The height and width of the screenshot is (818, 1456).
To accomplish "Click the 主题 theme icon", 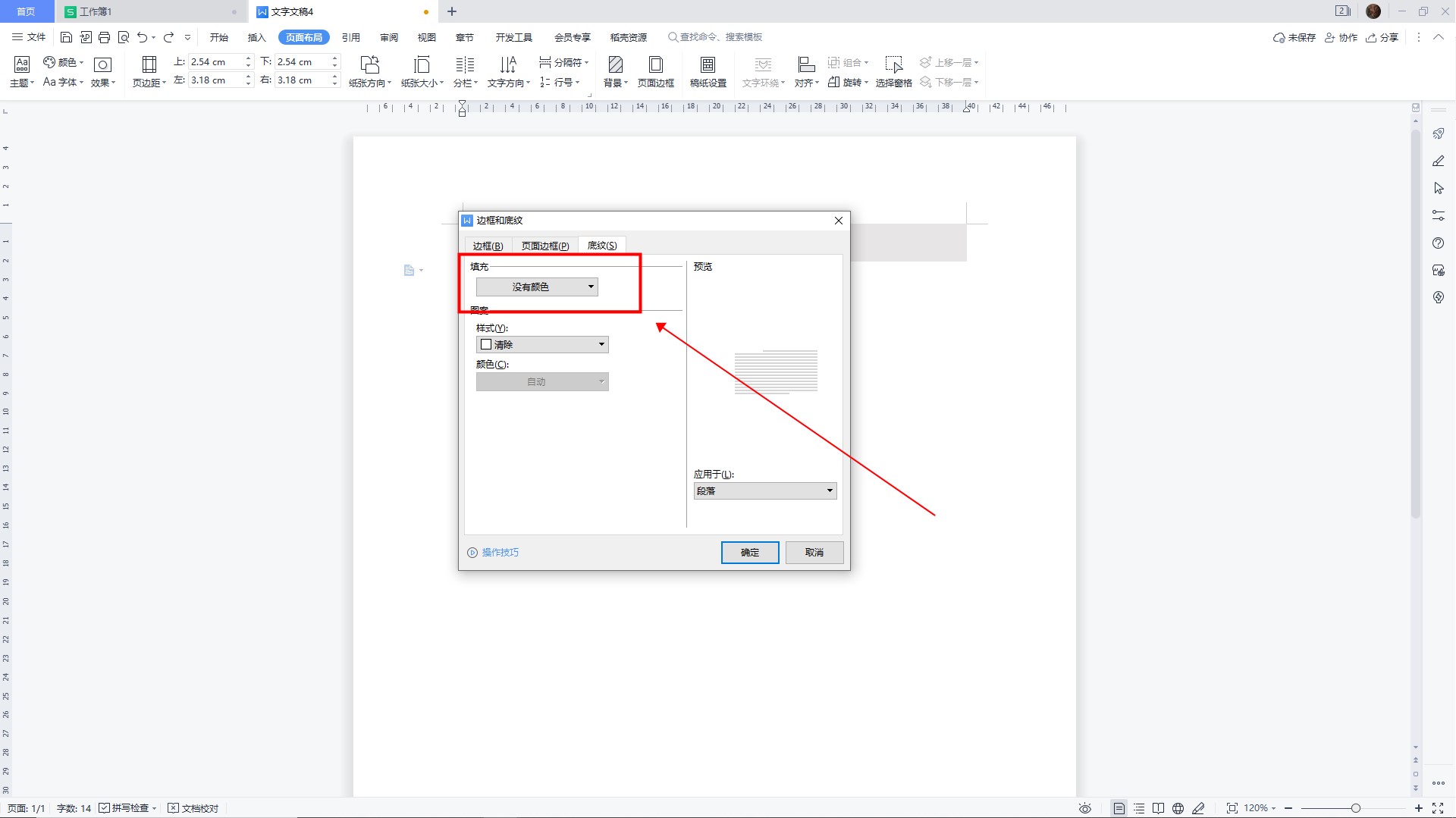I will point(21,65).
